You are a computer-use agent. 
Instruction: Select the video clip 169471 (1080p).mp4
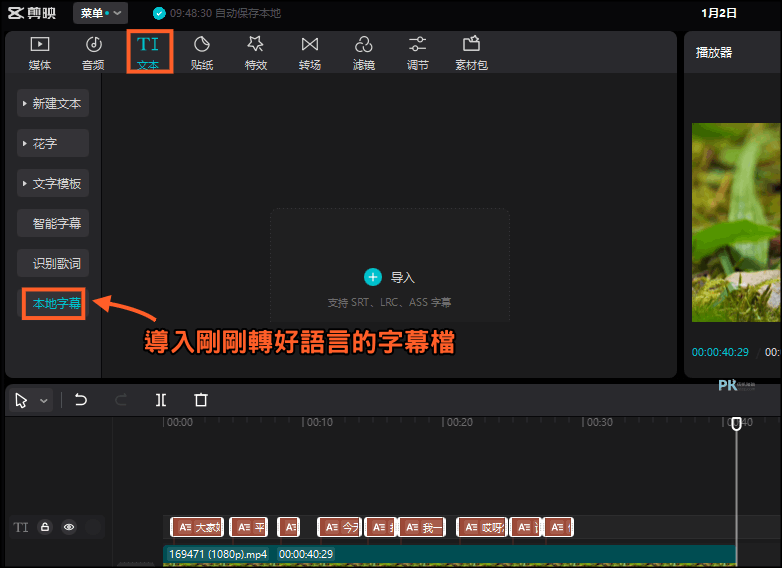coord(449,556)
